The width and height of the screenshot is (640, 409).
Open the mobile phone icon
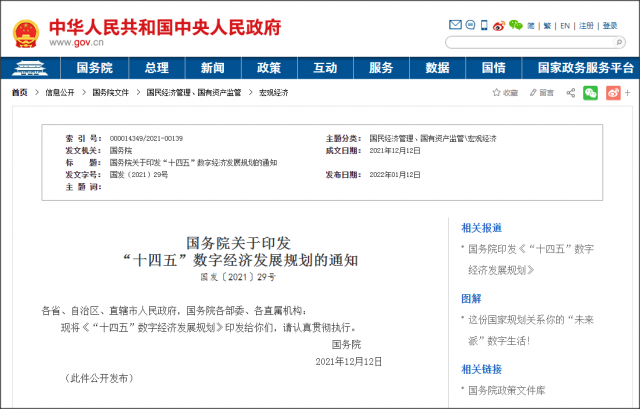click(x=484, y=25)
